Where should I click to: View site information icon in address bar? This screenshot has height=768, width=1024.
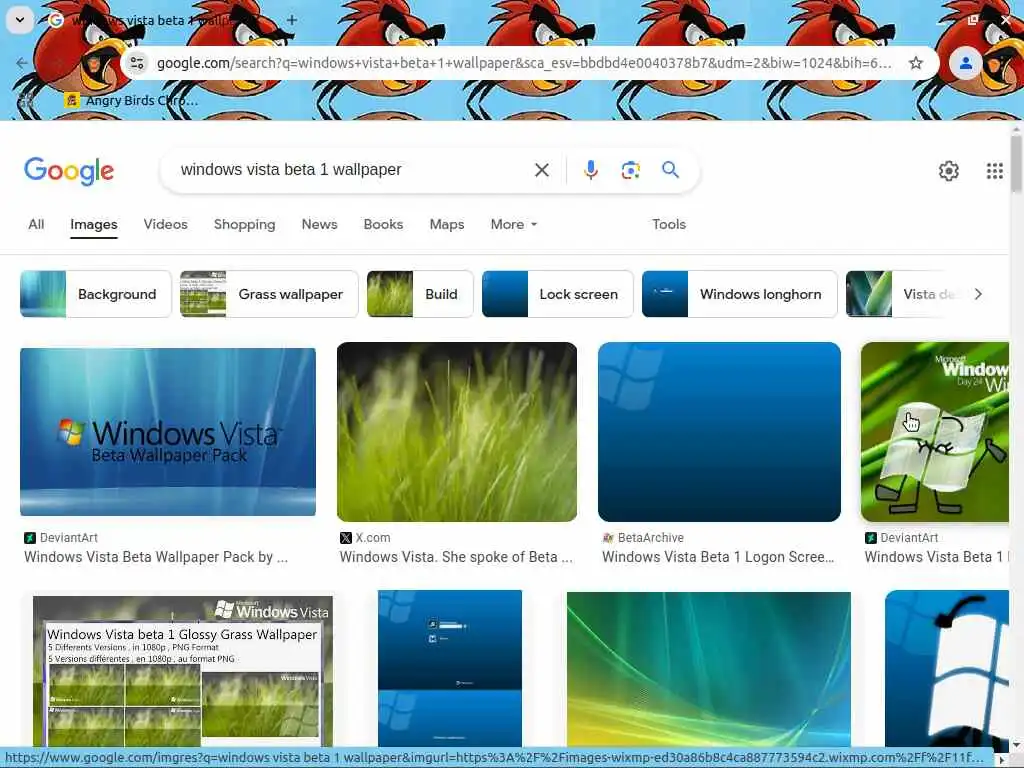tap(137, 63)
